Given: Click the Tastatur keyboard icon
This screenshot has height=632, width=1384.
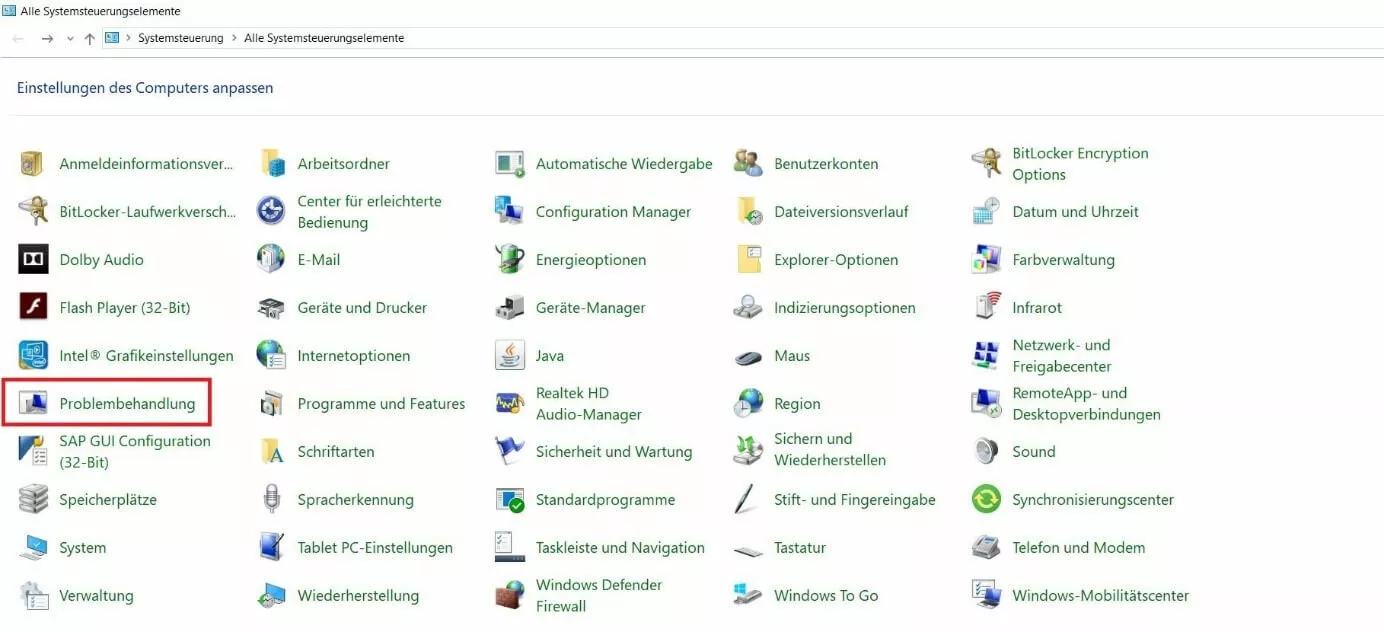Looking at the screenshot, I should (748, 549).
